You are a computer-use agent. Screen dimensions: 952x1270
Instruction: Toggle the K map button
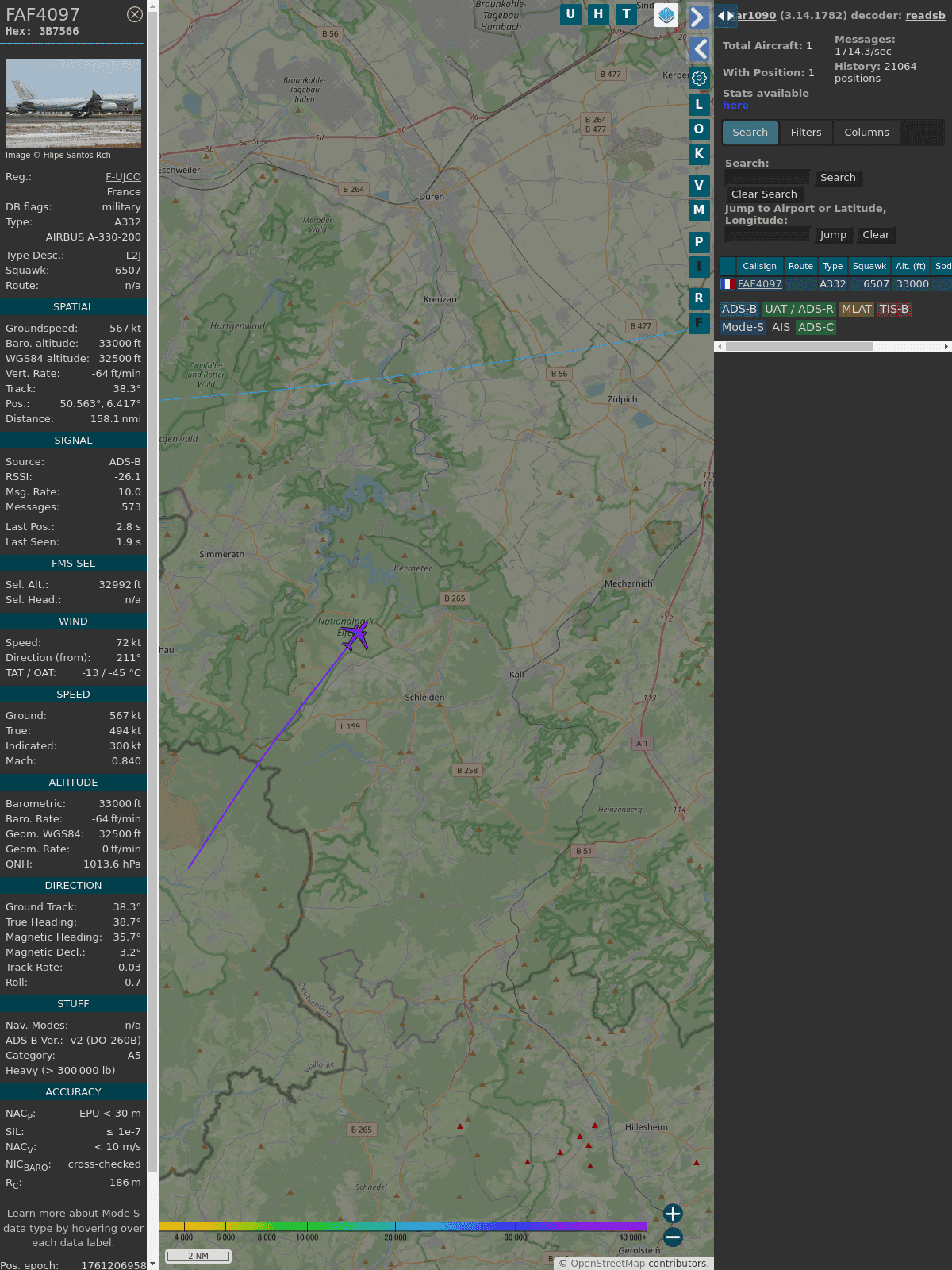[x=699, y=154]
